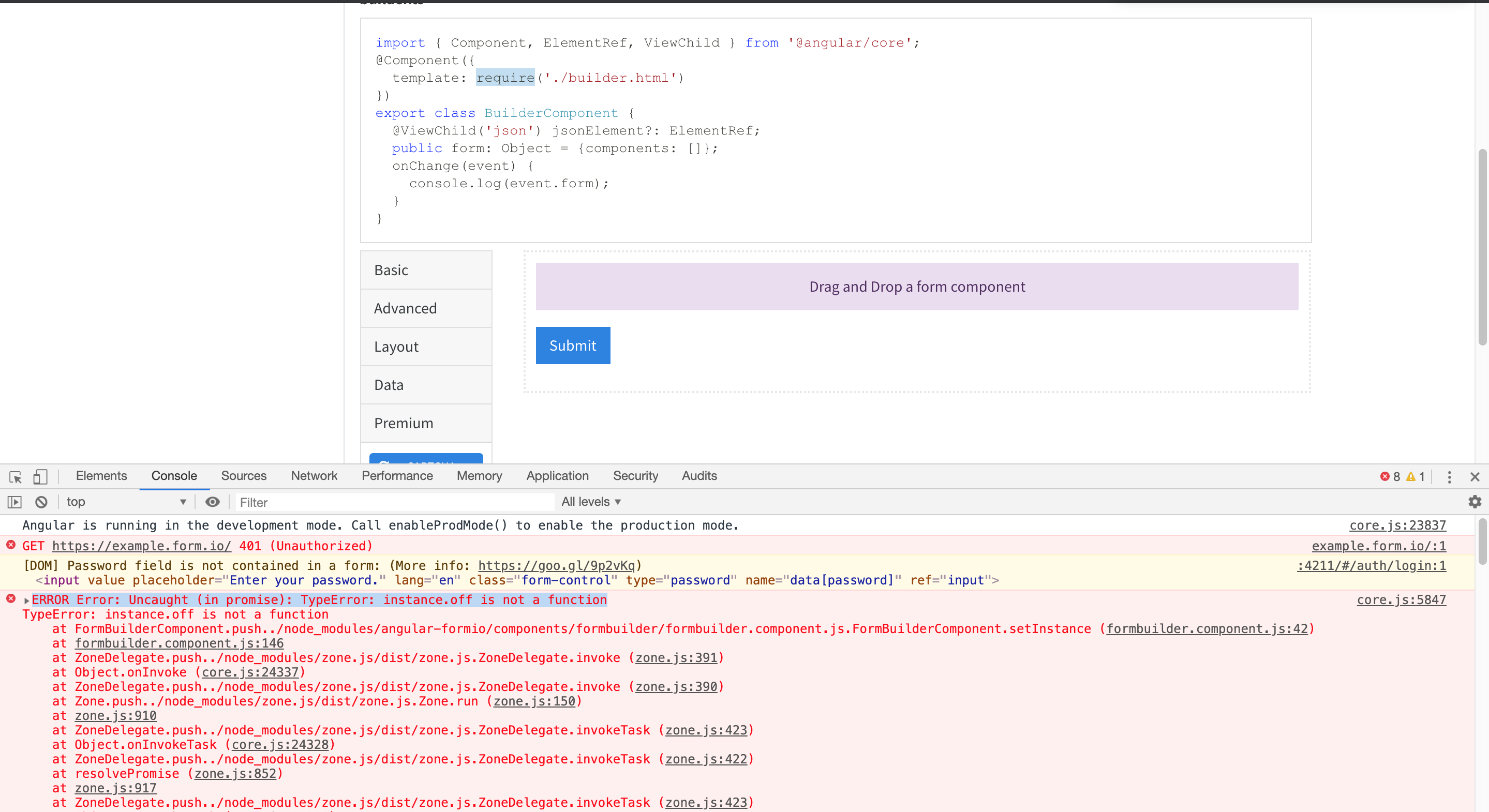This screenshot has height=812, width=1489.
Task: Switch to the Network tab
Action: tap(314, 476)
